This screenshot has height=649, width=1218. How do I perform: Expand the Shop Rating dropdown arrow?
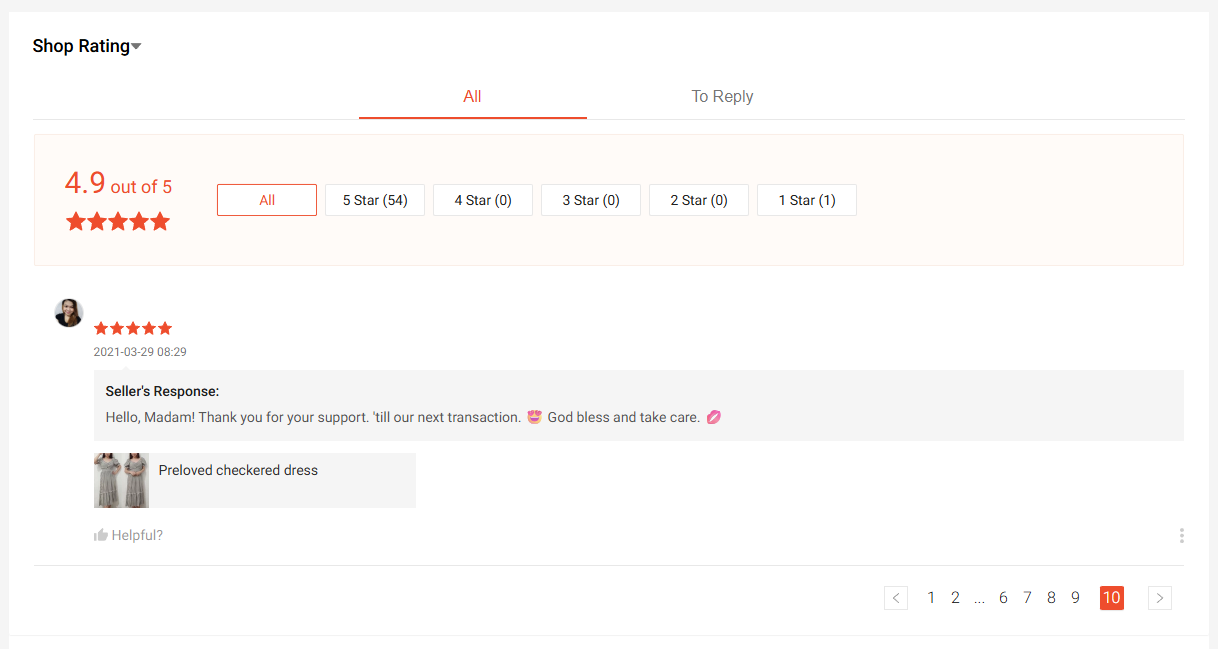click(136, 47)
